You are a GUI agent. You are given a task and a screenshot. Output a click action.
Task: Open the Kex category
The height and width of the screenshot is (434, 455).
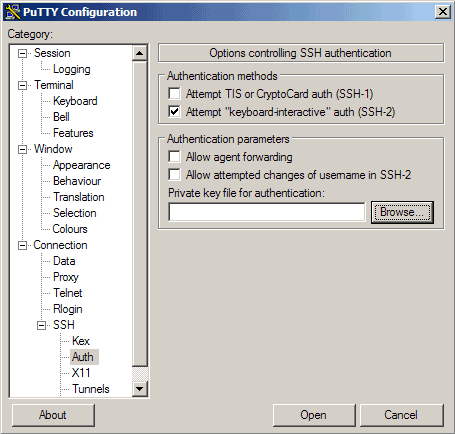(81, 341)
